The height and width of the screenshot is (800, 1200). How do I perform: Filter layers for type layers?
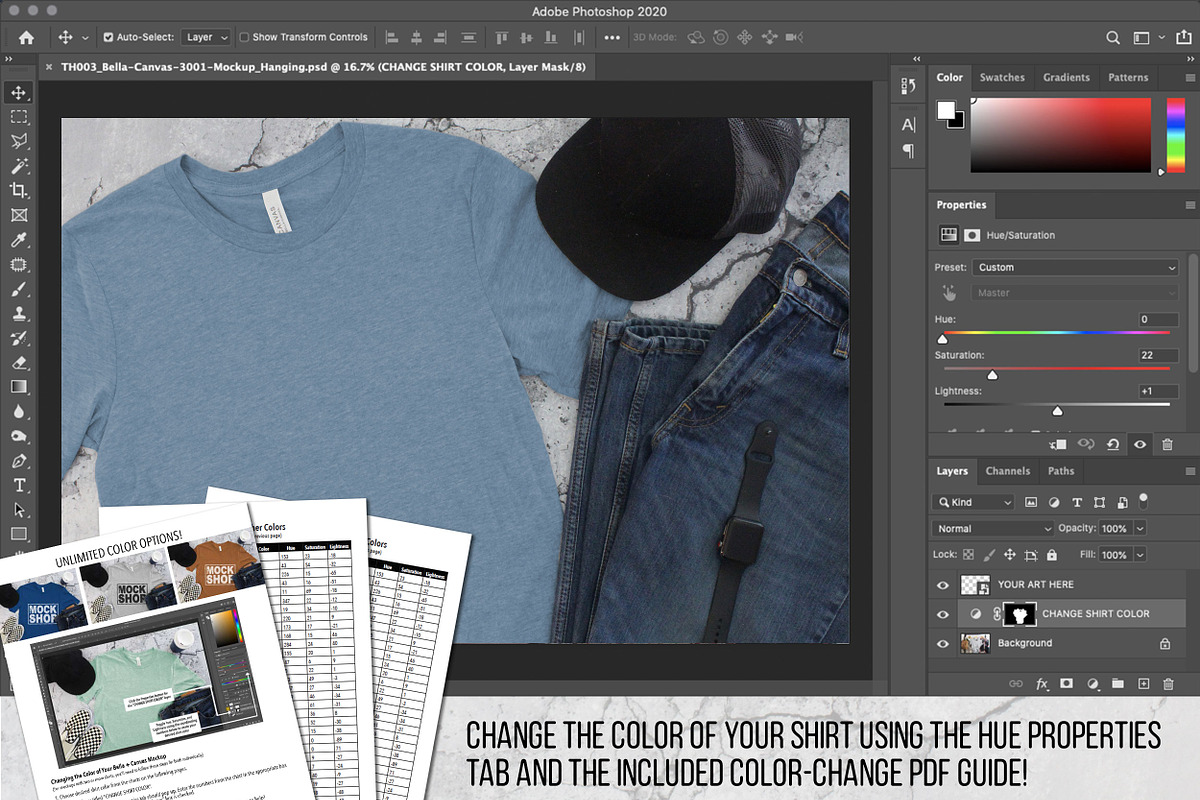pyautogui.click(x=1077, y=502)
